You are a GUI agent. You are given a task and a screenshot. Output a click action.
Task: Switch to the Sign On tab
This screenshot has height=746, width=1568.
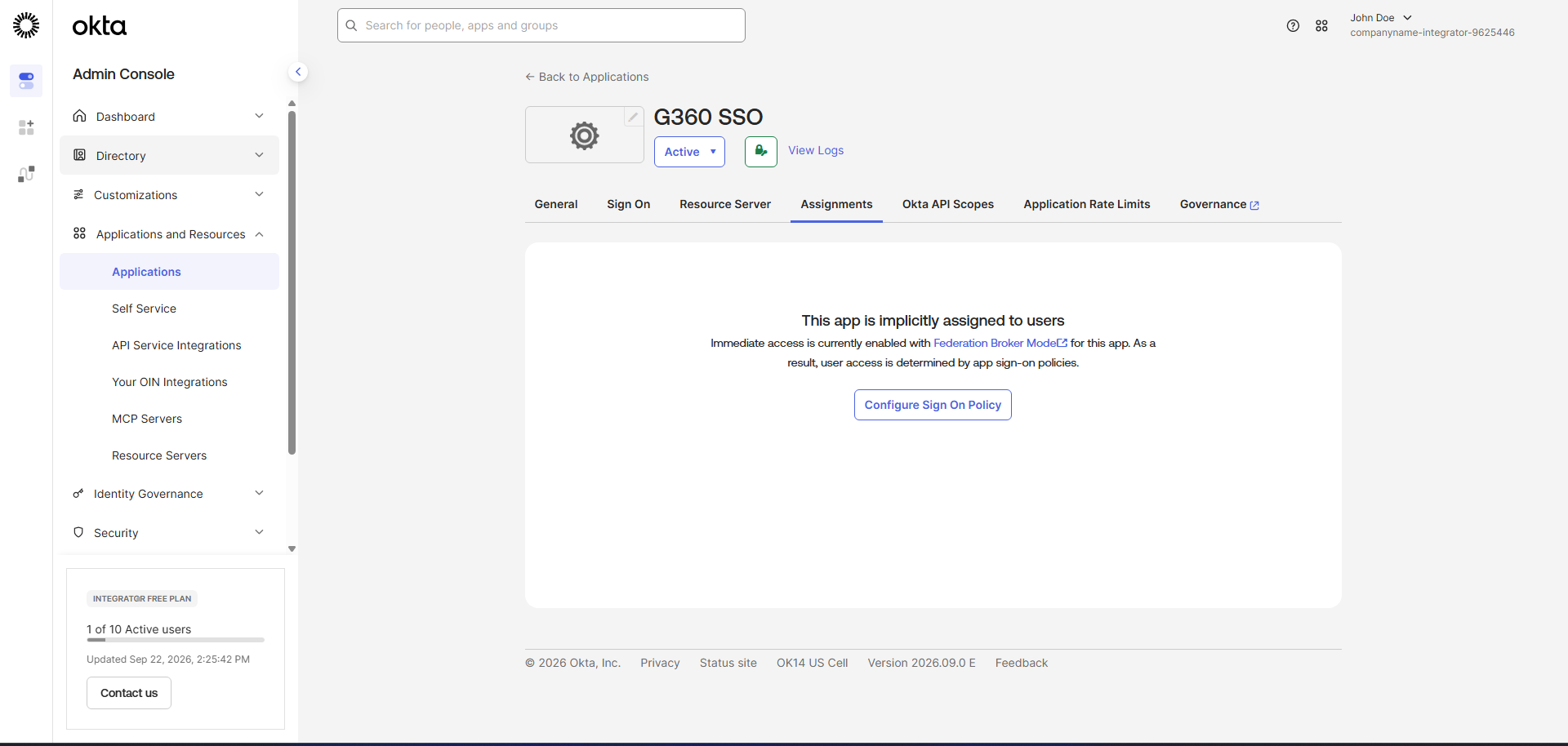[629, 204]
